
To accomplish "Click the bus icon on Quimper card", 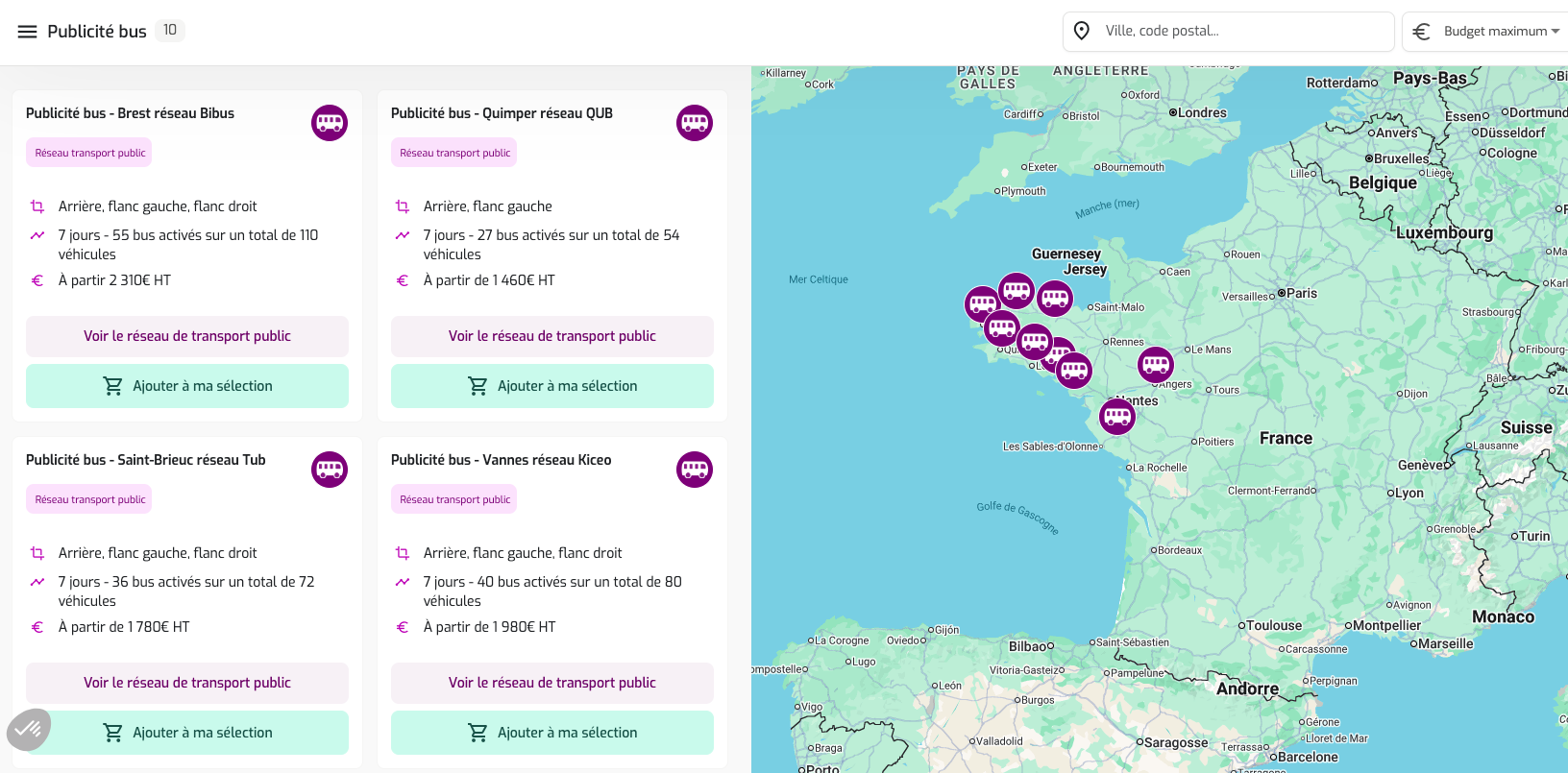I will 695,123.
